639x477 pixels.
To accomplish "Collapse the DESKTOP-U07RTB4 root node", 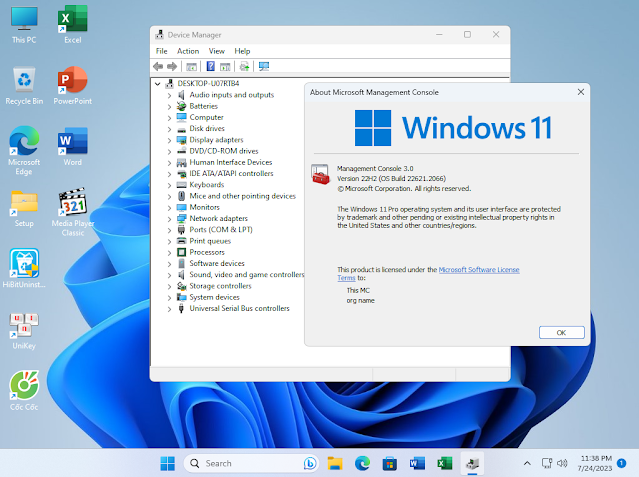I will [x=158, y=83].
